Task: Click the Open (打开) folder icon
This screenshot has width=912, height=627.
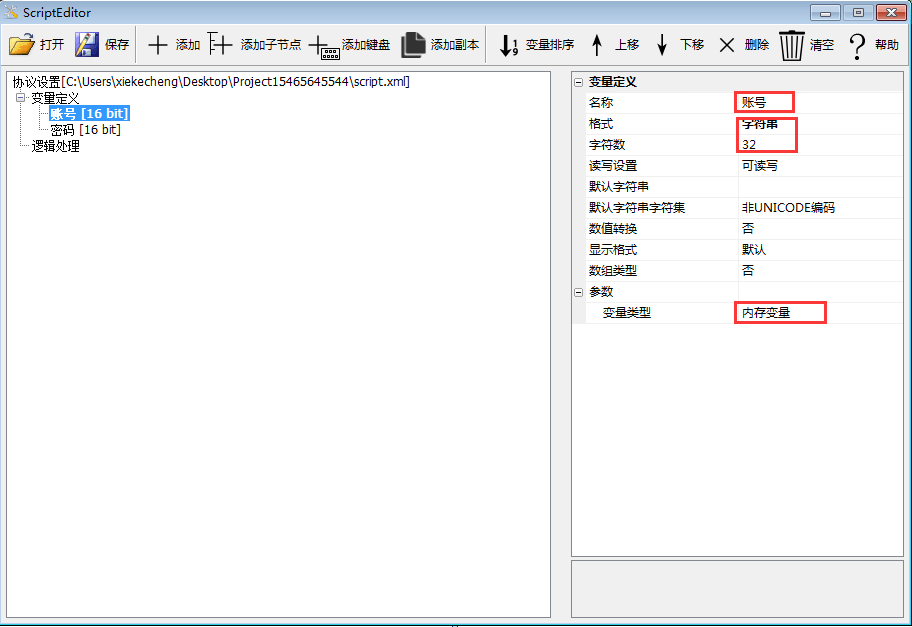Action: (22, 45)
